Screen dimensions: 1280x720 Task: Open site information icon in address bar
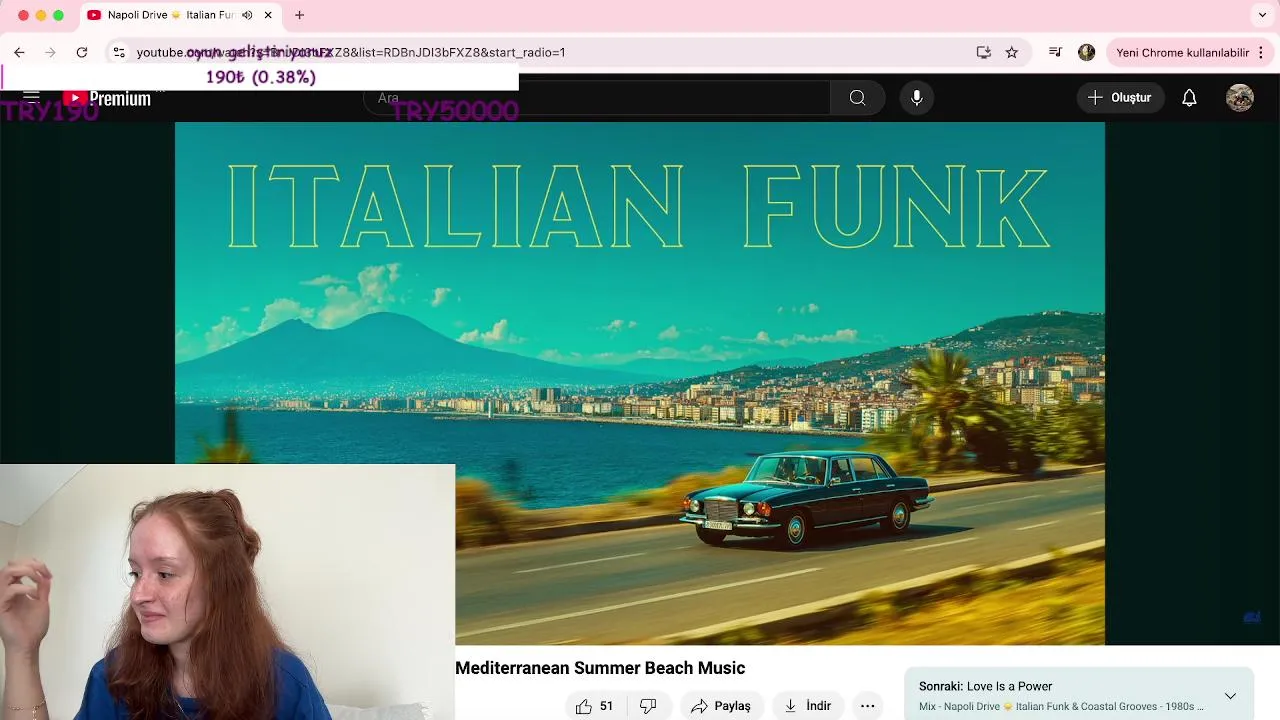[x=119, y=52]
